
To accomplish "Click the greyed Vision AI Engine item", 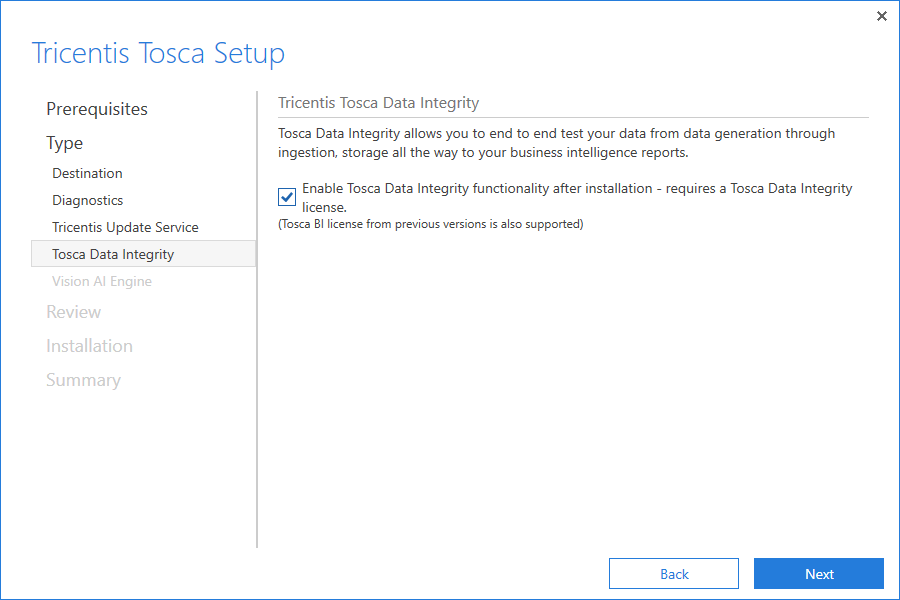I will click(x=102, y=281).
